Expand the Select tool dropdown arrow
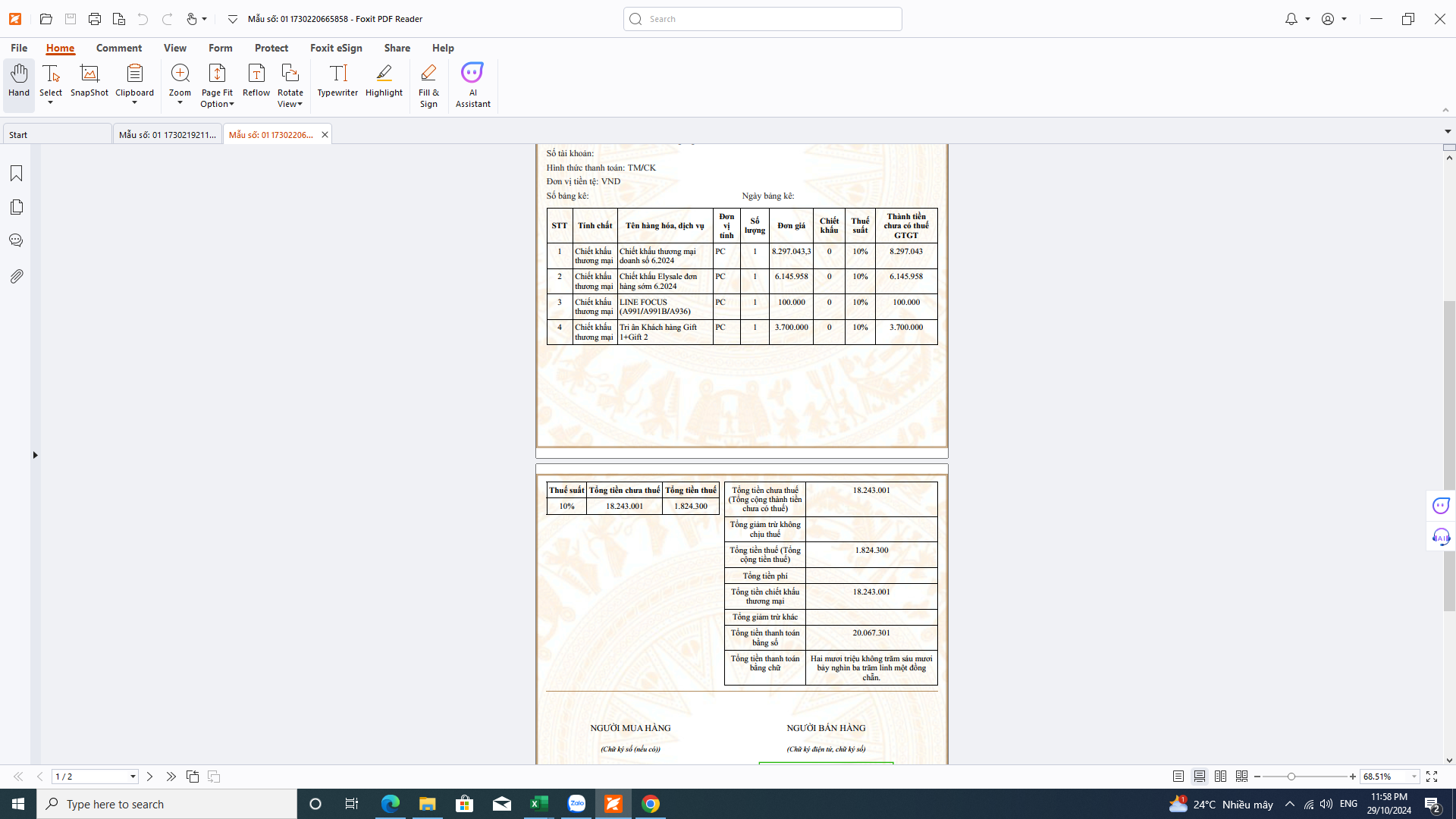 click(51, 102)
